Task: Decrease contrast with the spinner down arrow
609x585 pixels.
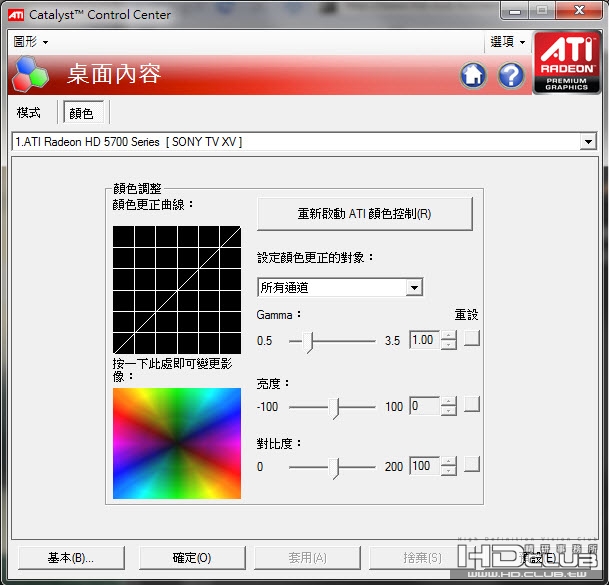Action: coord(449,470)
